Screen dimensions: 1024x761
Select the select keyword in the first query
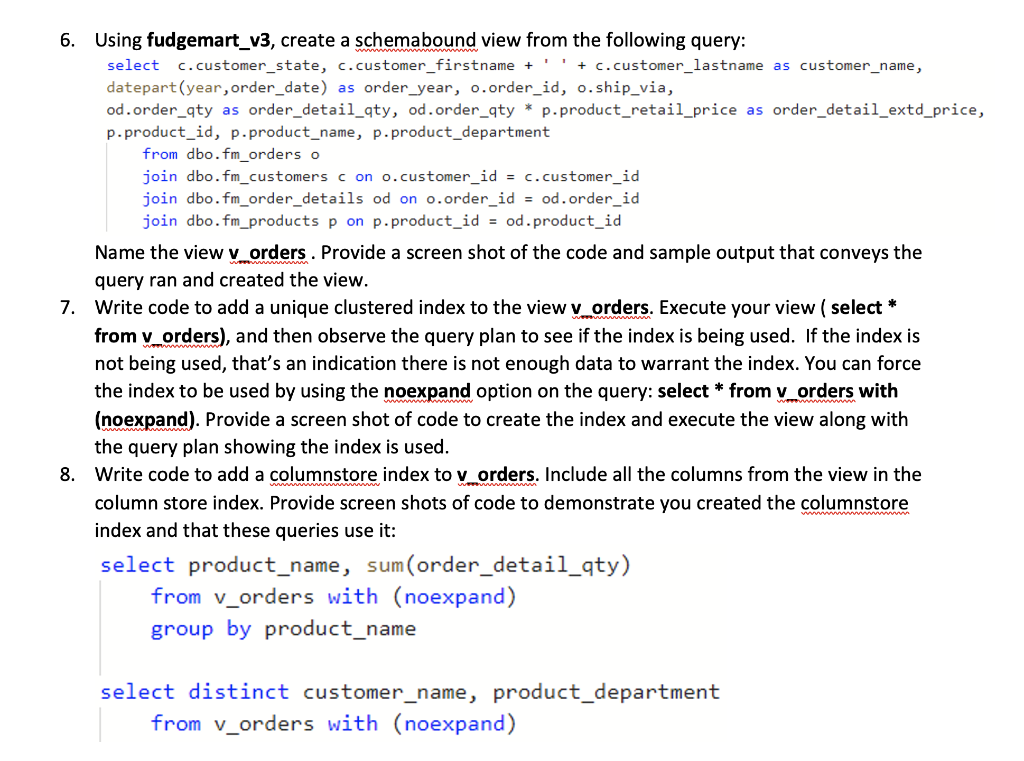[131, 65]
